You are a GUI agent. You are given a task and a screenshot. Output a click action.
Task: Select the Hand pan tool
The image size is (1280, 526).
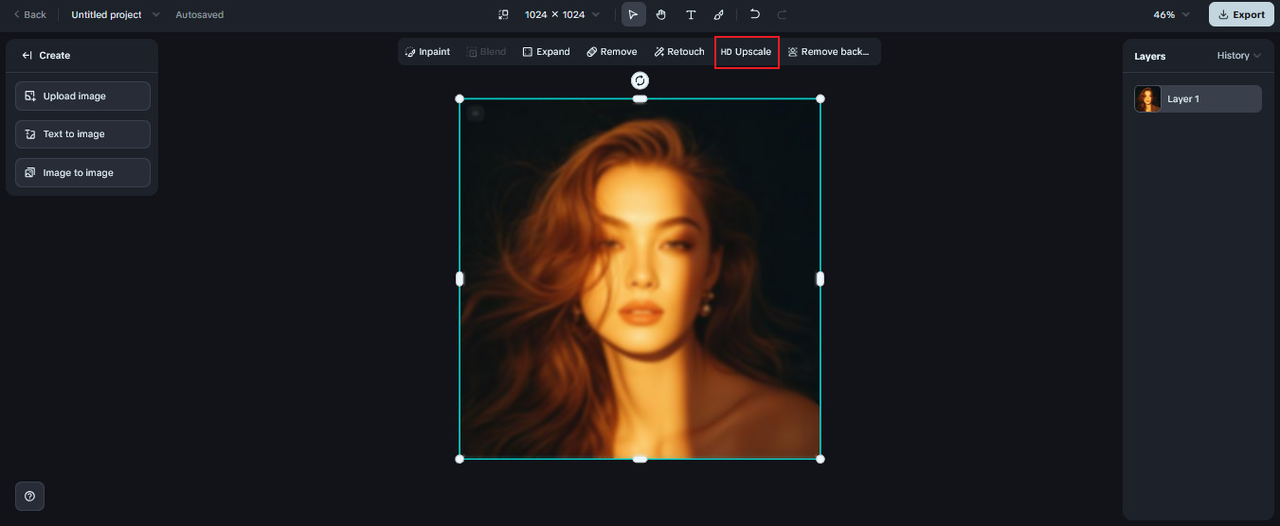coord(661,15)
